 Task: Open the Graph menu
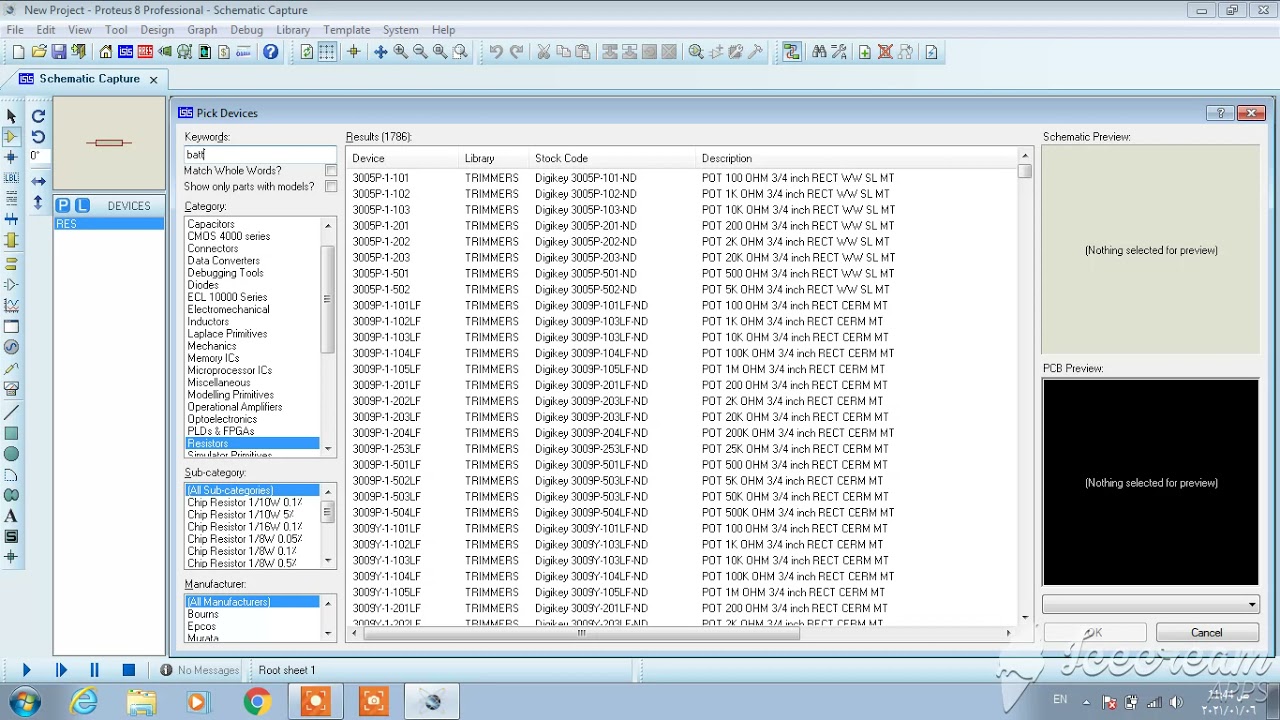[202, 30]
